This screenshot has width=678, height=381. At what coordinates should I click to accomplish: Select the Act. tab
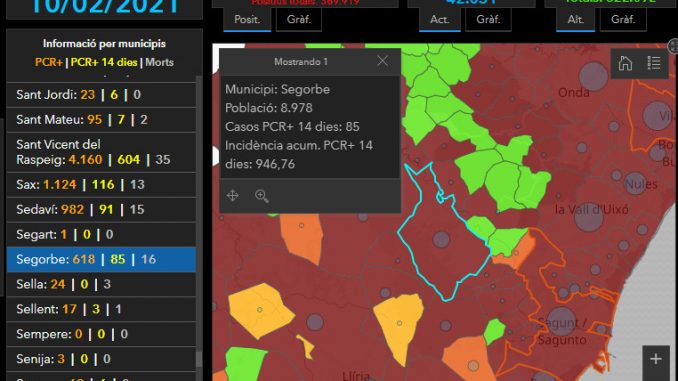point(439,19)
